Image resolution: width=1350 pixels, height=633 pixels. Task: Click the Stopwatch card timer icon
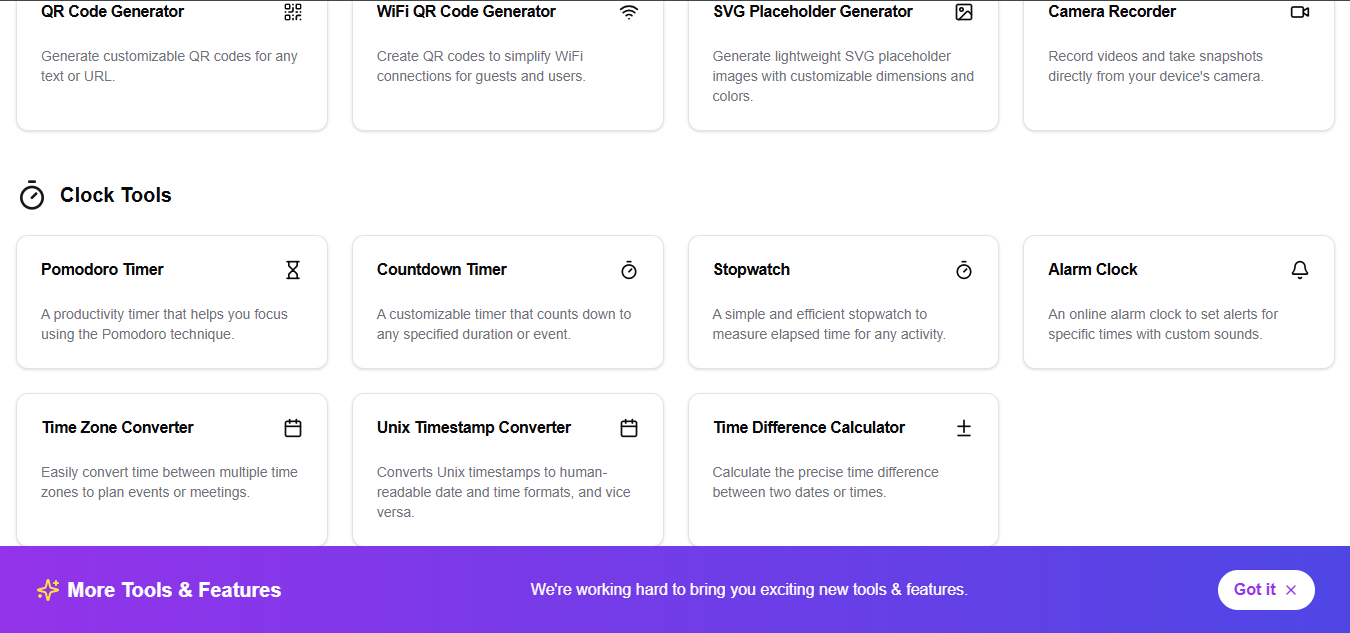click(963, 270)
